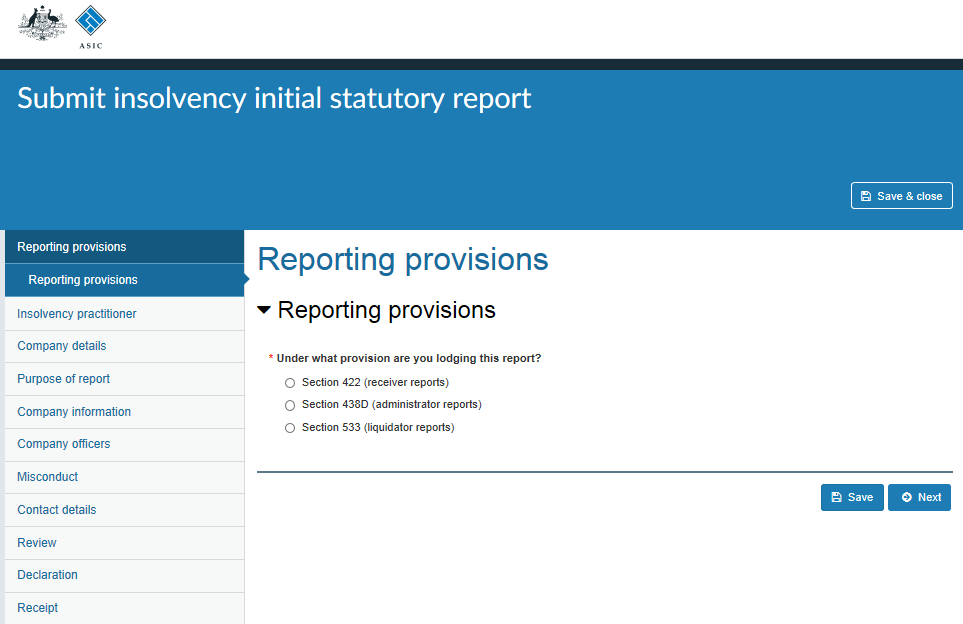Click the ASIC diamond logo
Viewport: 963px width, 624px height.
(x=90, y=21)
